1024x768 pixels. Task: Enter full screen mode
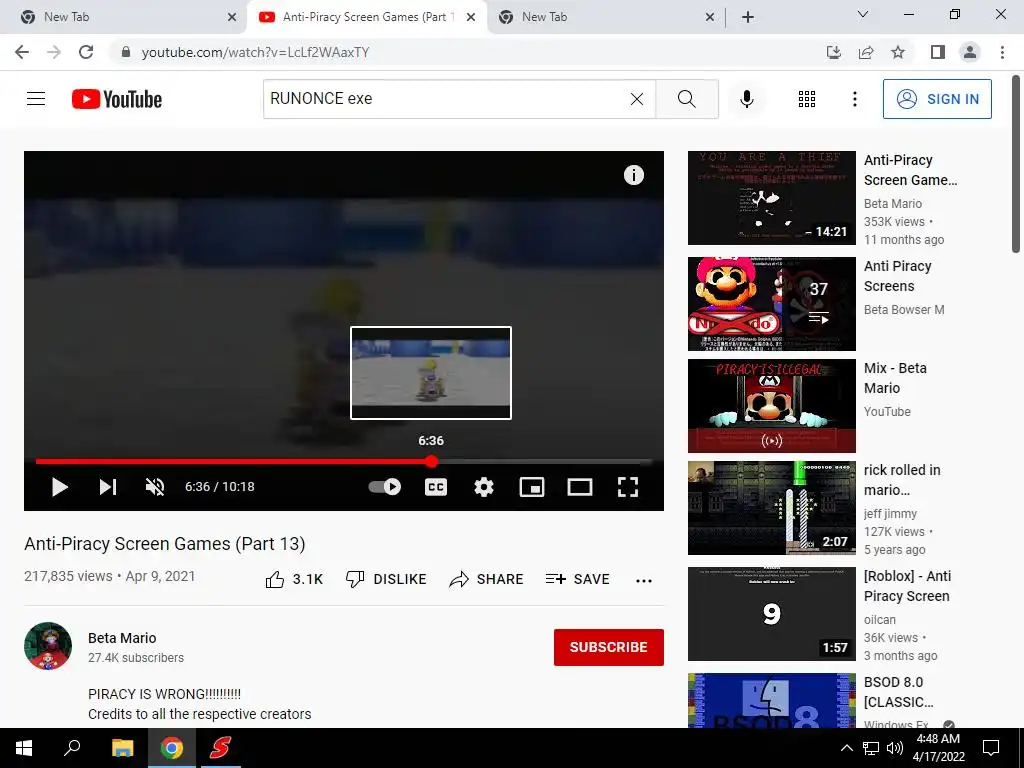(628, 487)
